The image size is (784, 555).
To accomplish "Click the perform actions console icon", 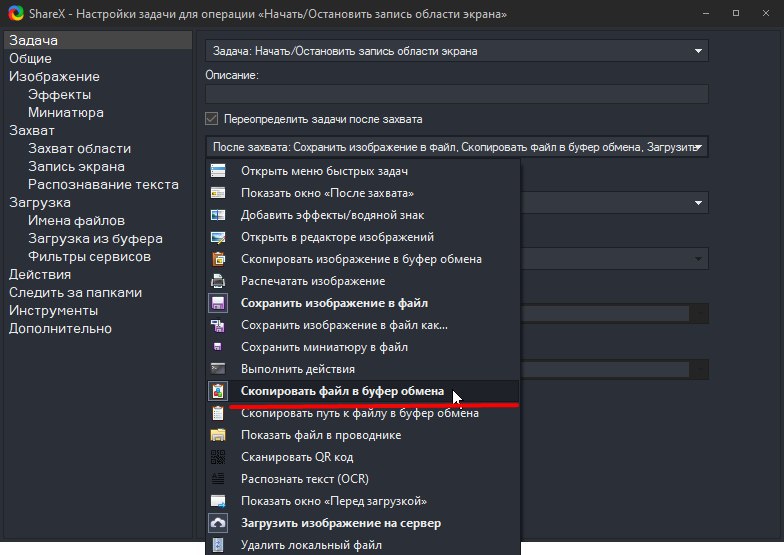I will click(x=218, y=368).
